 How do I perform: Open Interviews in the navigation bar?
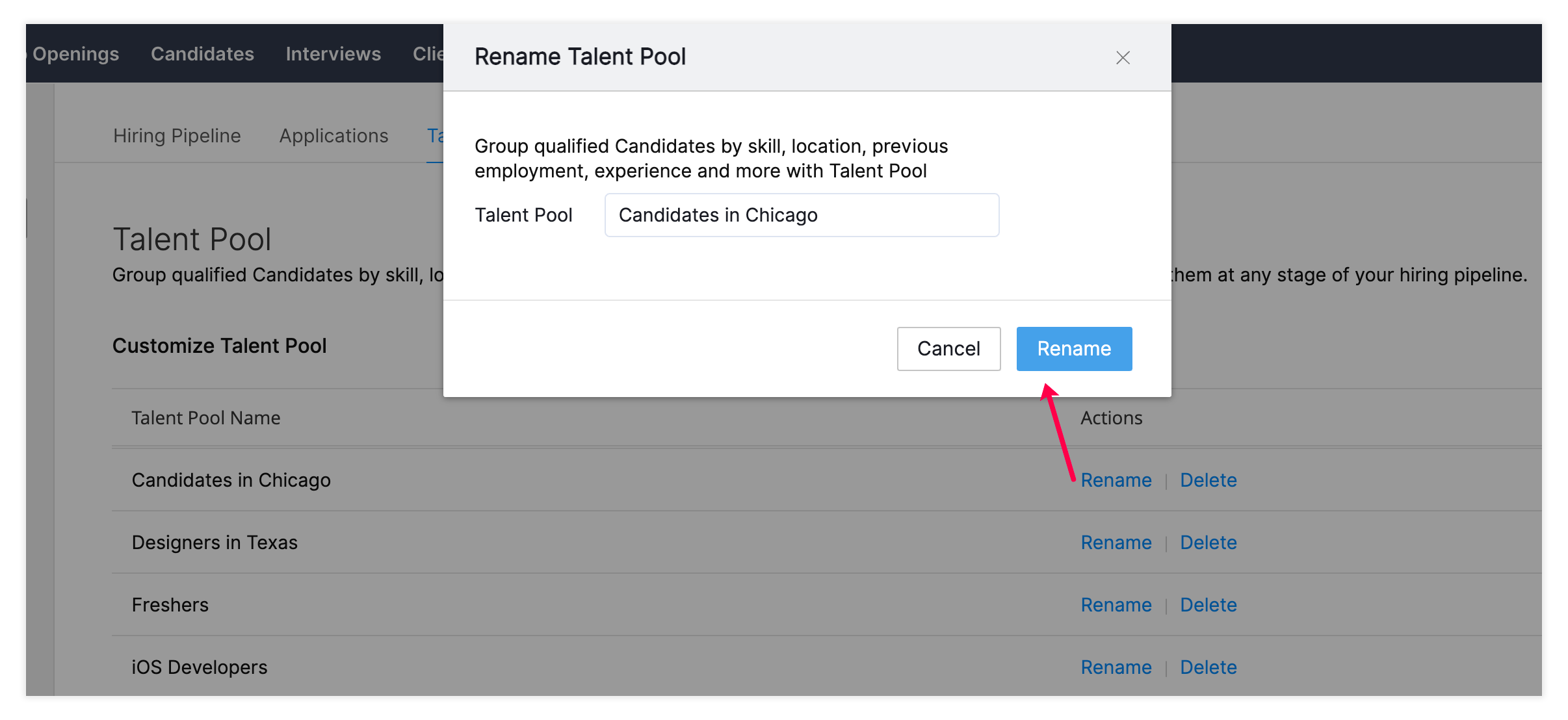point(333,54)
